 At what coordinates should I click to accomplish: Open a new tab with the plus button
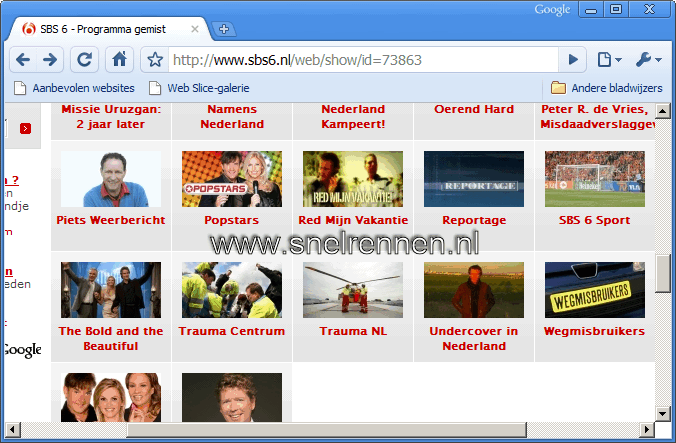[x=224, y=29]
